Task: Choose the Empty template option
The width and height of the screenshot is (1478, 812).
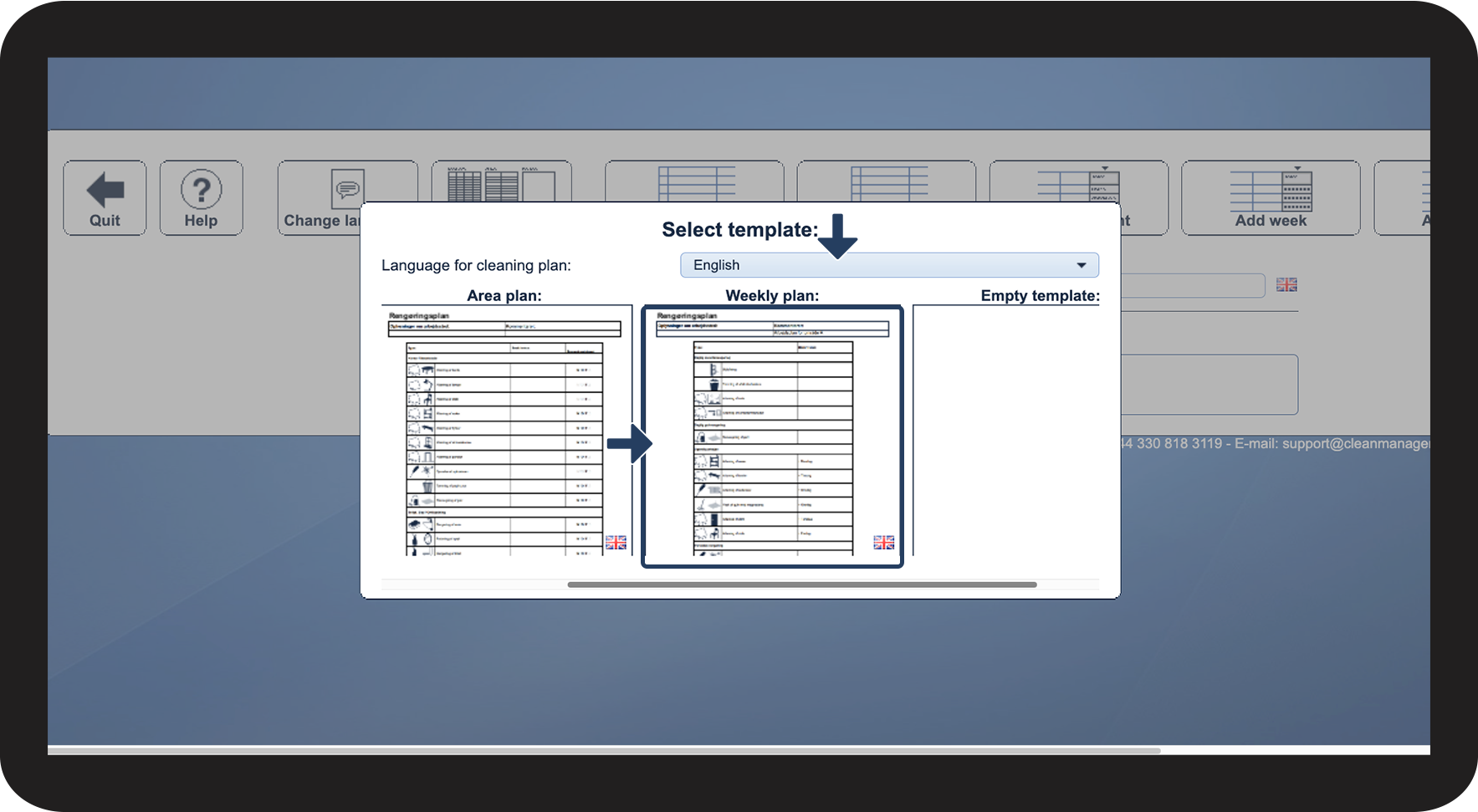Action: (x=1006, y=431)
